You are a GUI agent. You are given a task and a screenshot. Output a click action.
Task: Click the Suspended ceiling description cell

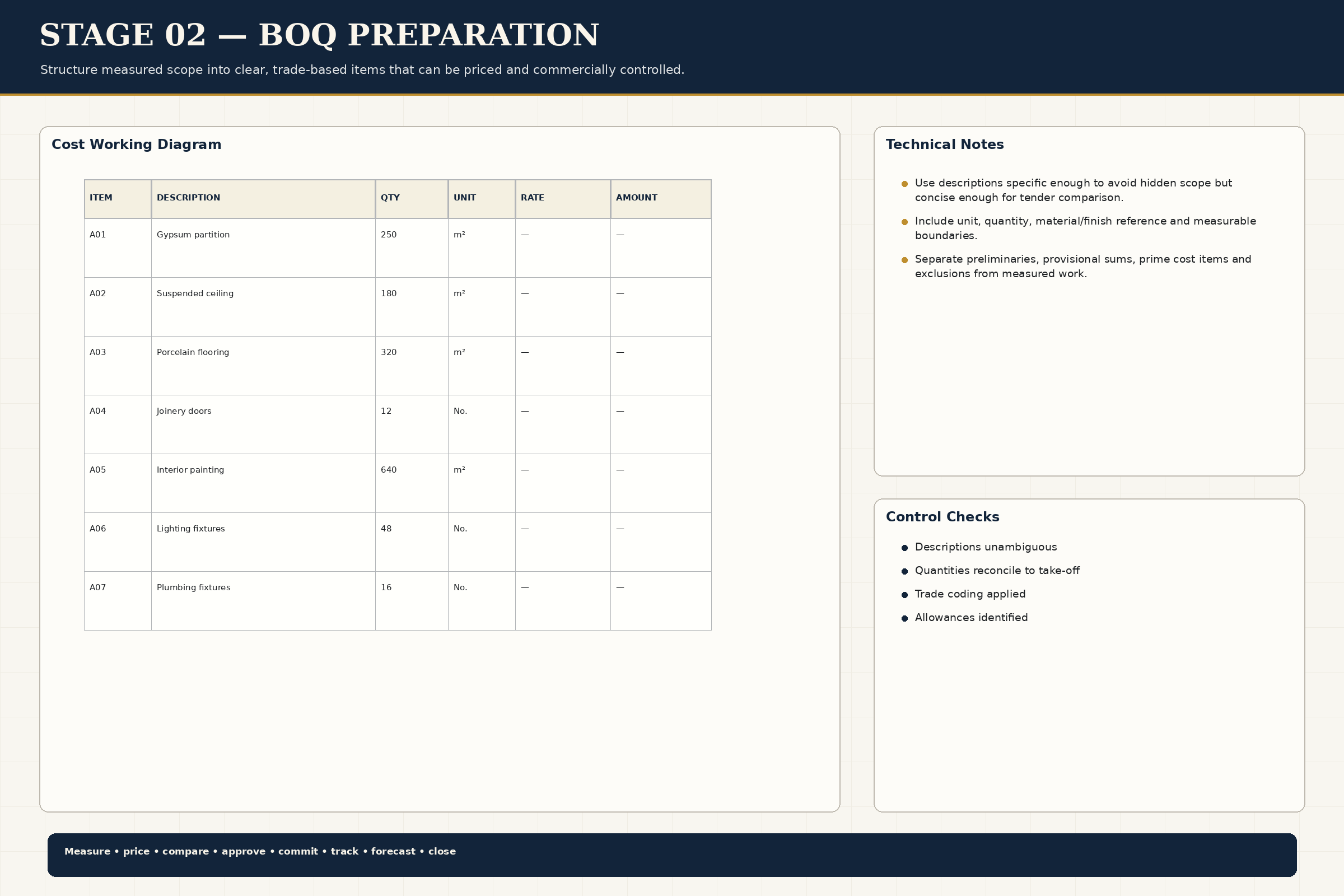click(263, 307)
